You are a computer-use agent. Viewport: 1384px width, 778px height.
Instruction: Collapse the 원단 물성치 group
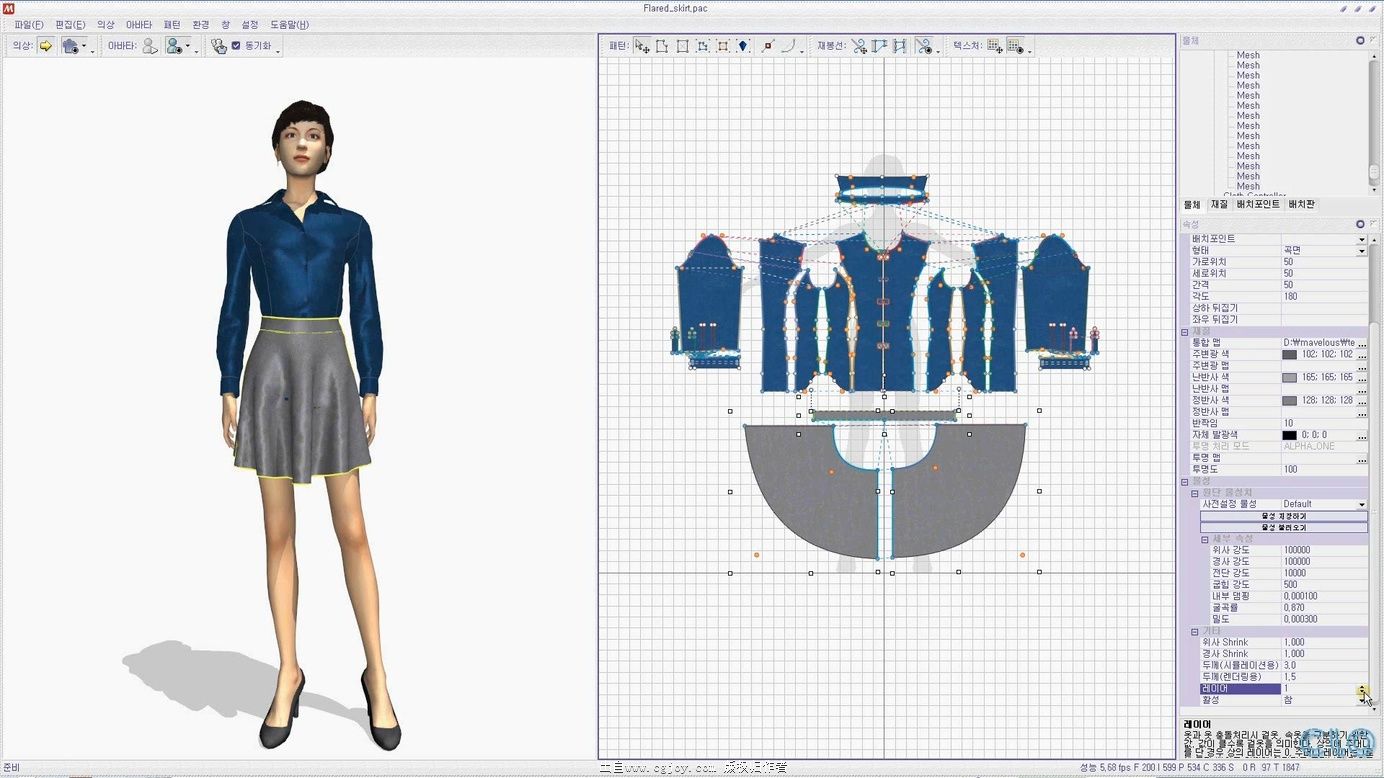pyautogui.click(x=1195, y=493)
